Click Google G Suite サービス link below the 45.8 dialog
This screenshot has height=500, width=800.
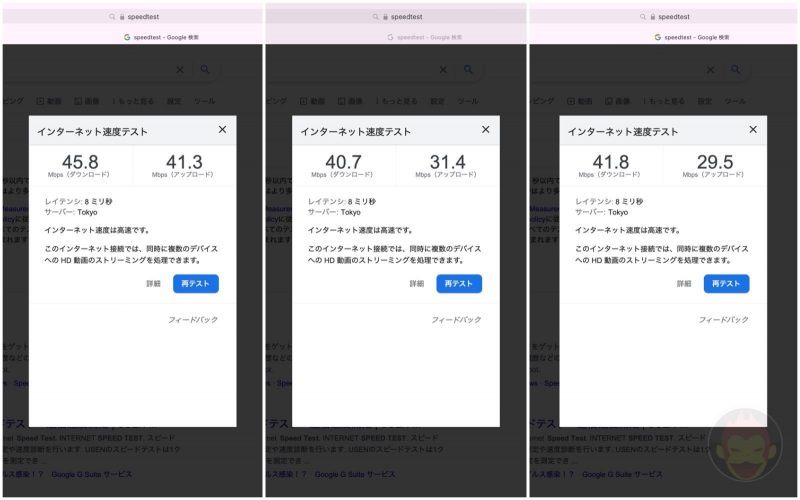92,474
